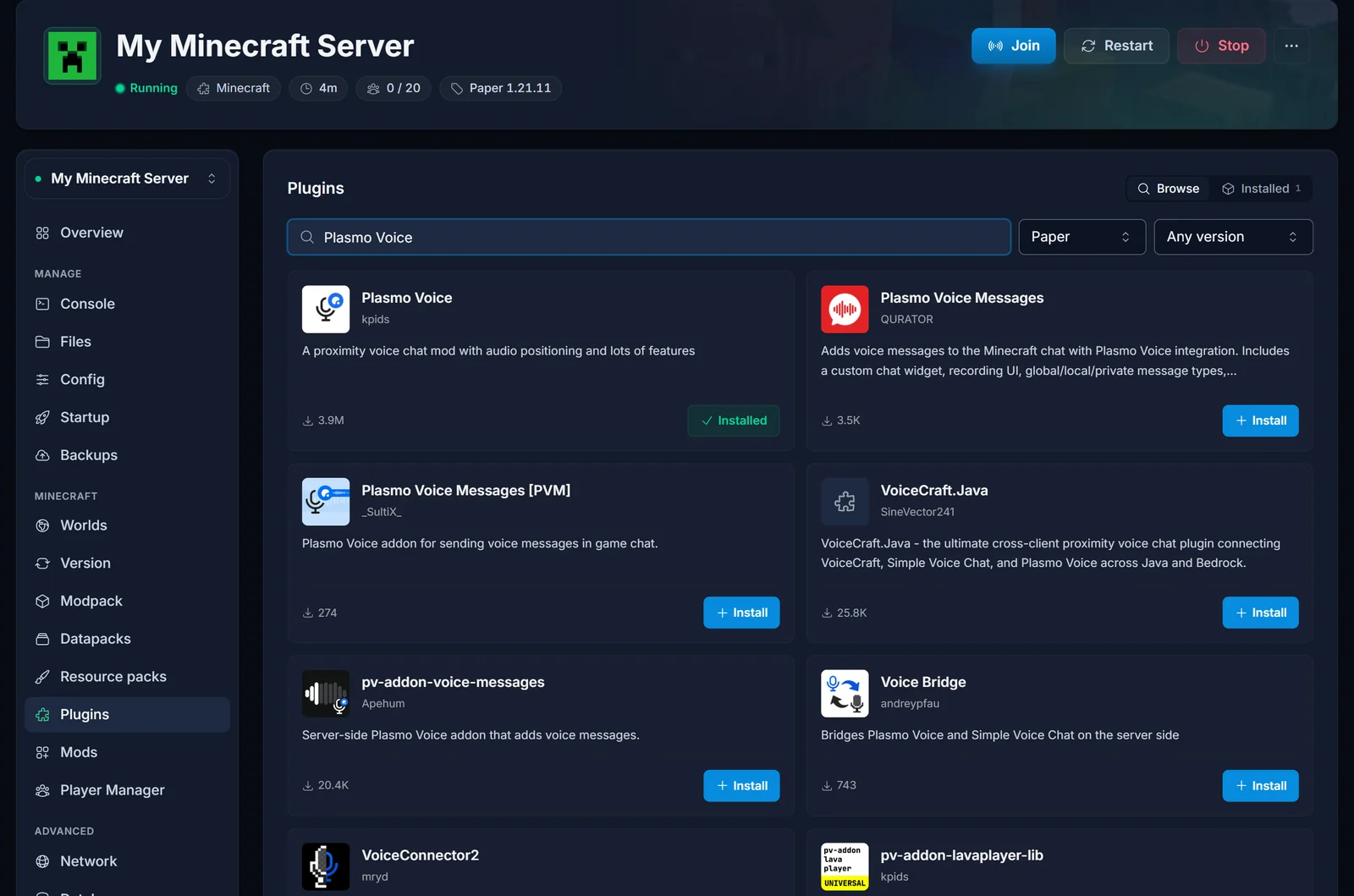Viewport: 1354px width, 896px height.
Task: Select Plugins in the sidebar
Action: click(127, 715)
